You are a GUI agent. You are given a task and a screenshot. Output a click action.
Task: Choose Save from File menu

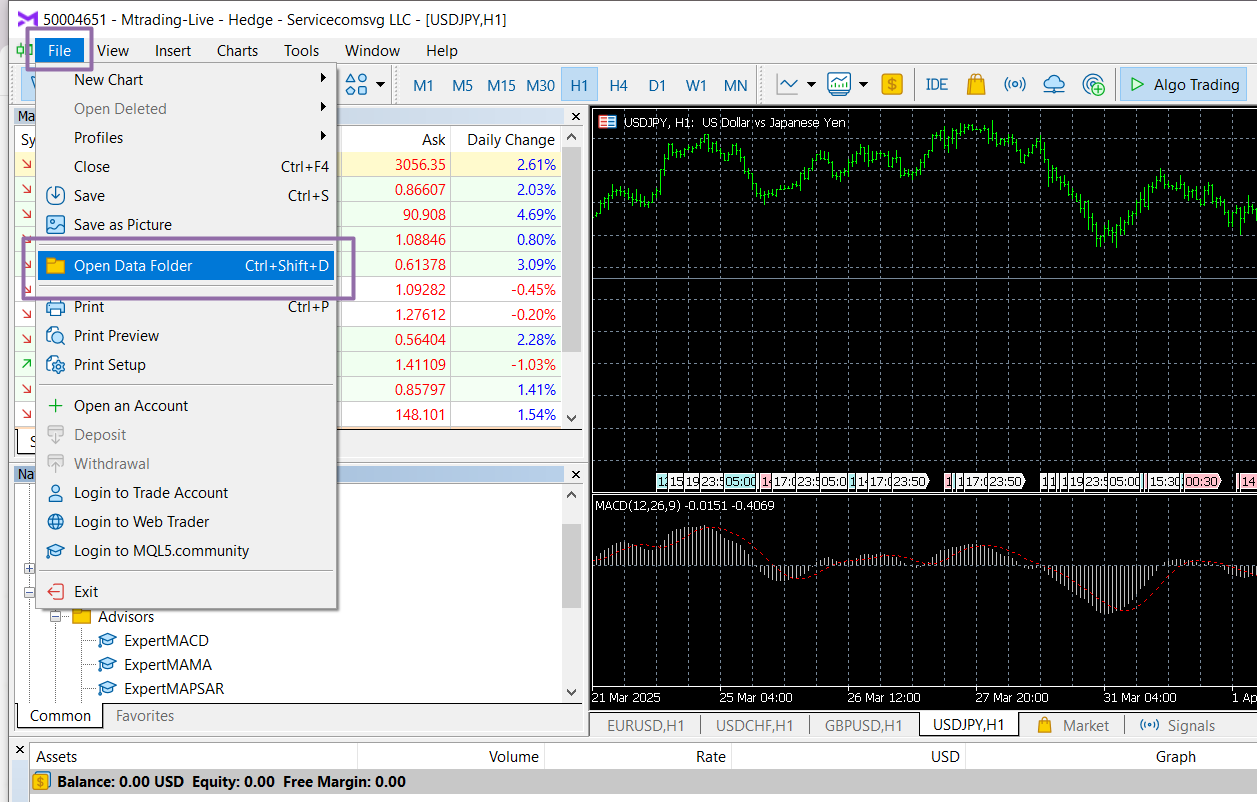[186, 196]
